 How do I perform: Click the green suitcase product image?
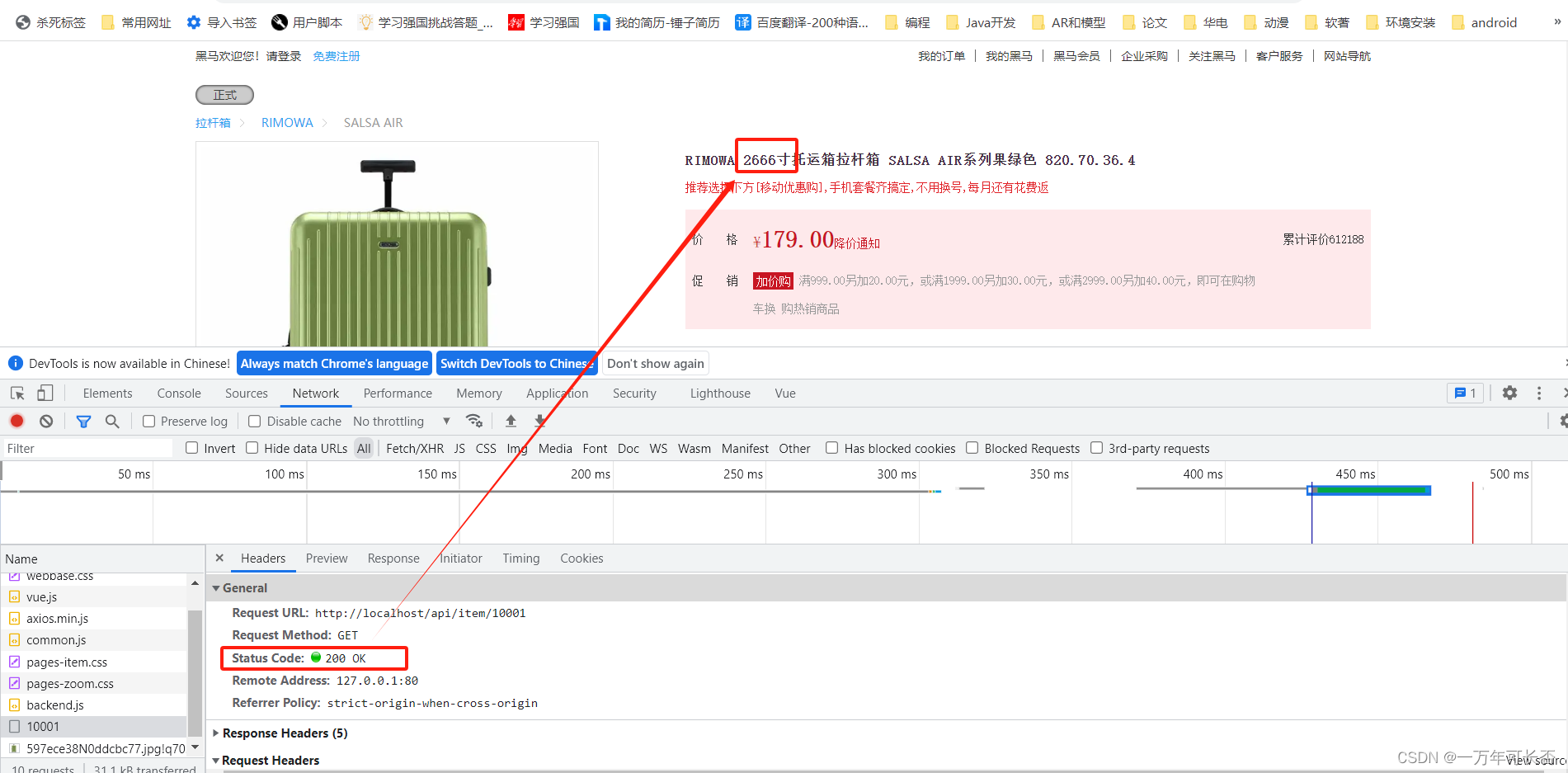[397, 244]
